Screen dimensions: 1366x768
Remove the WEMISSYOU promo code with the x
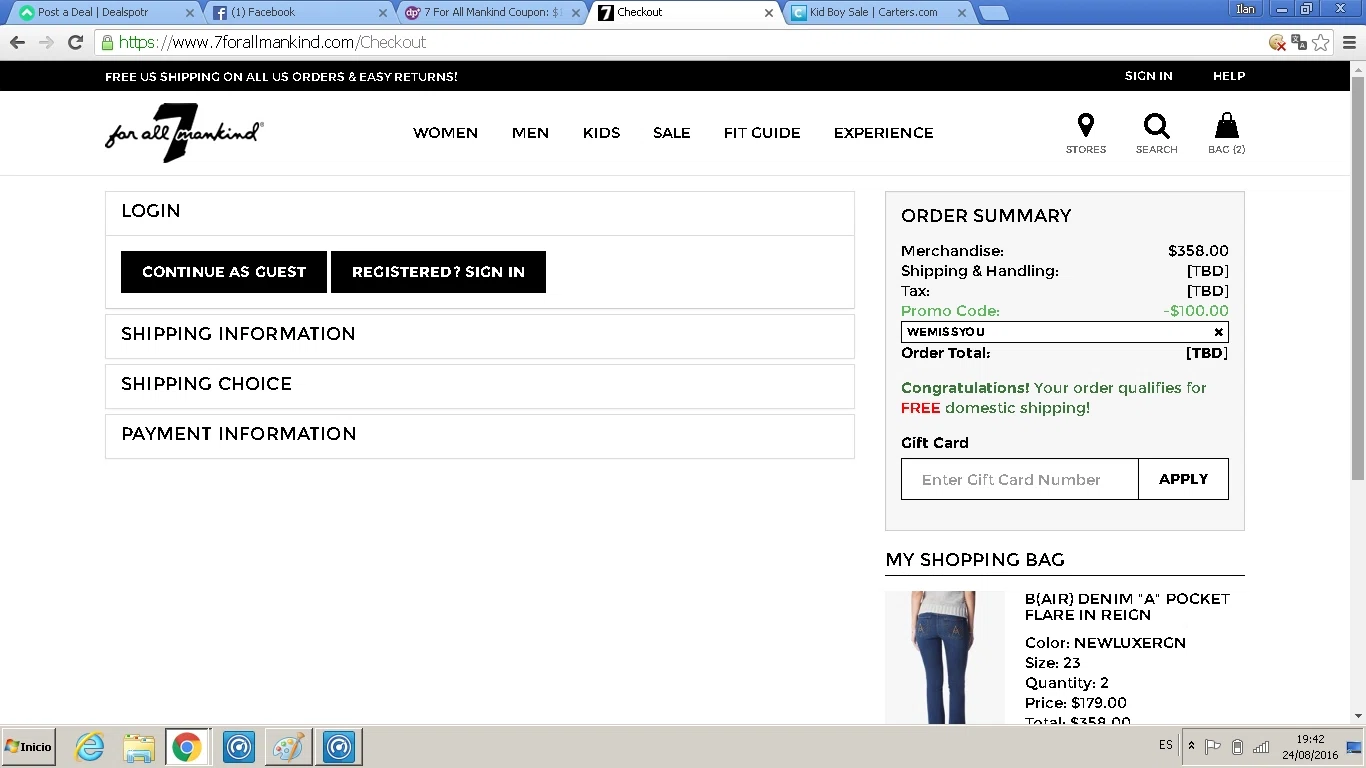1218,332
